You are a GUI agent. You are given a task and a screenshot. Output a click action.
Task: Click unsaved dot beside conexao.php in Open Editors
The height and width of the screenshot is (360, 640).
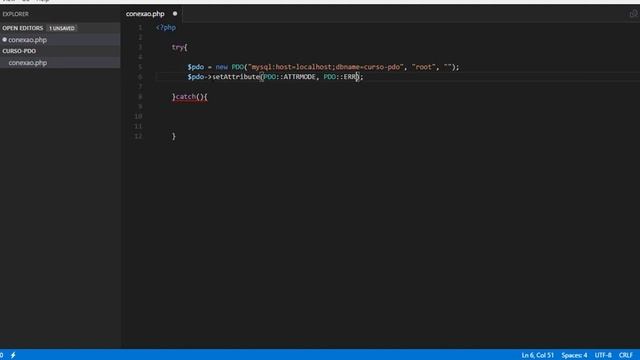pos(4,40)
